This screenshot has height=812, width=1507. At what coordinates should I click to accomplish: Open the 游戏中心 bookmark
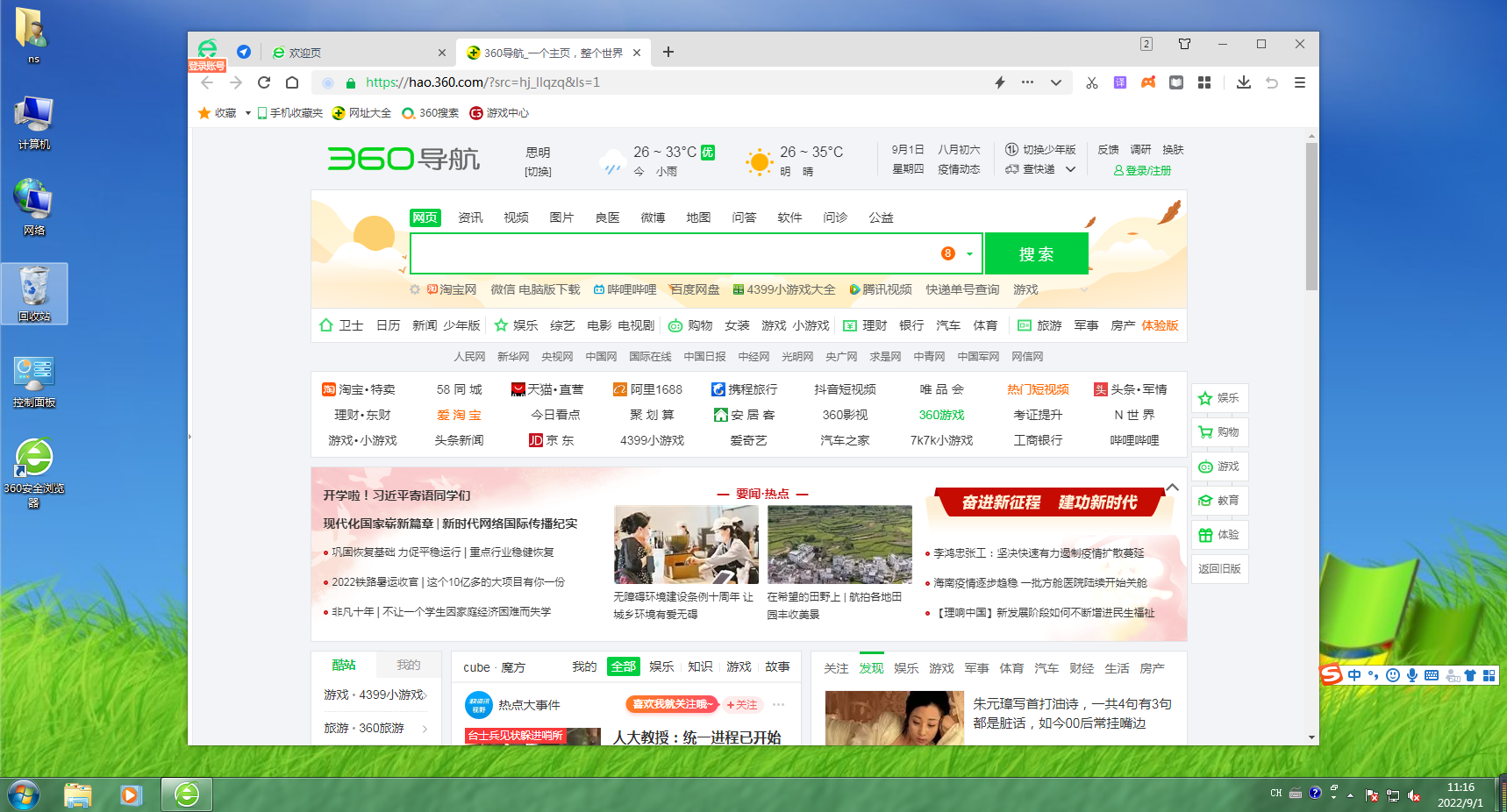(x=499, y=113)
